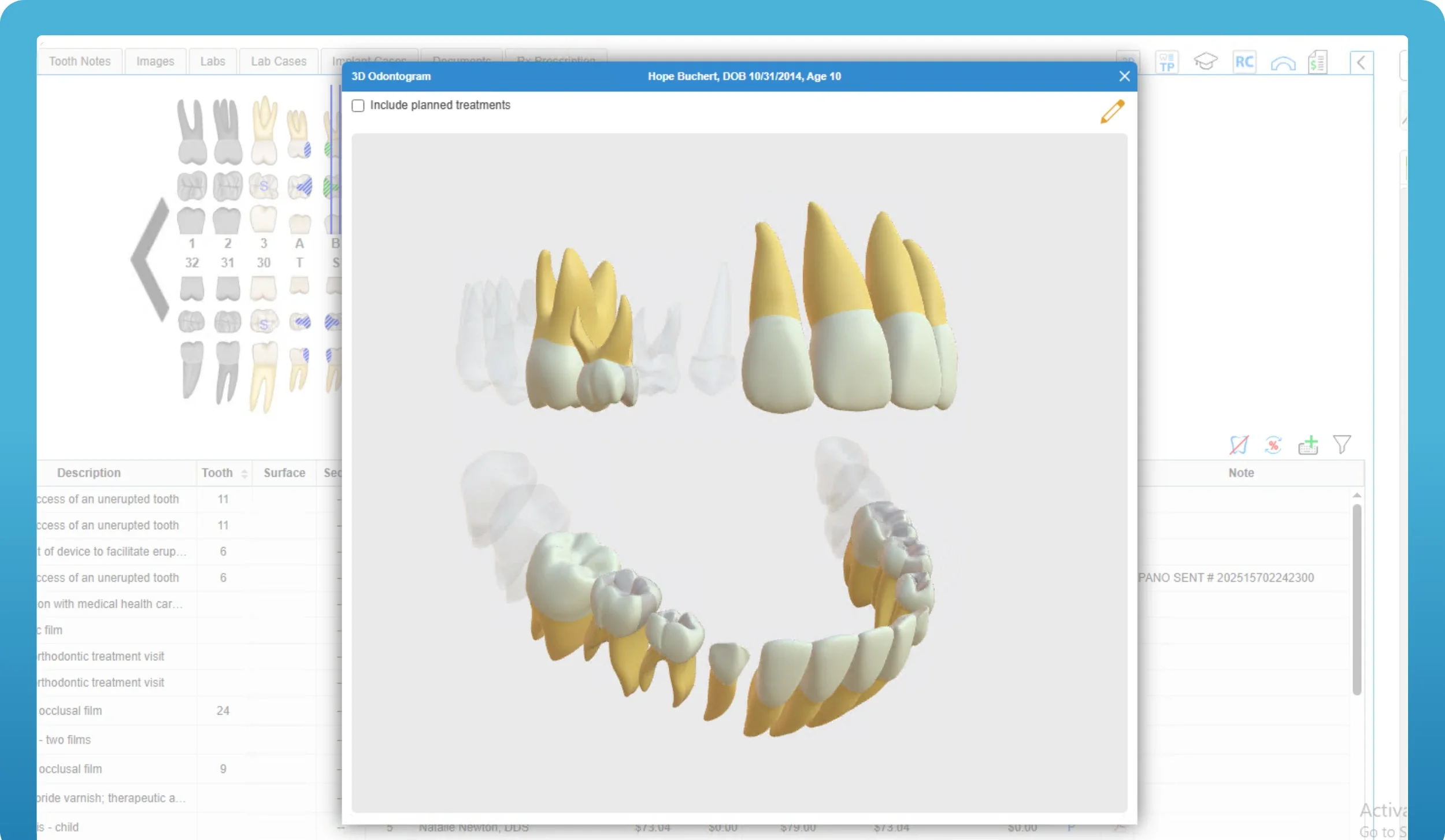Open the dollar-sign document icon
Screen dimensions: 1445x840
point(1318,62)
